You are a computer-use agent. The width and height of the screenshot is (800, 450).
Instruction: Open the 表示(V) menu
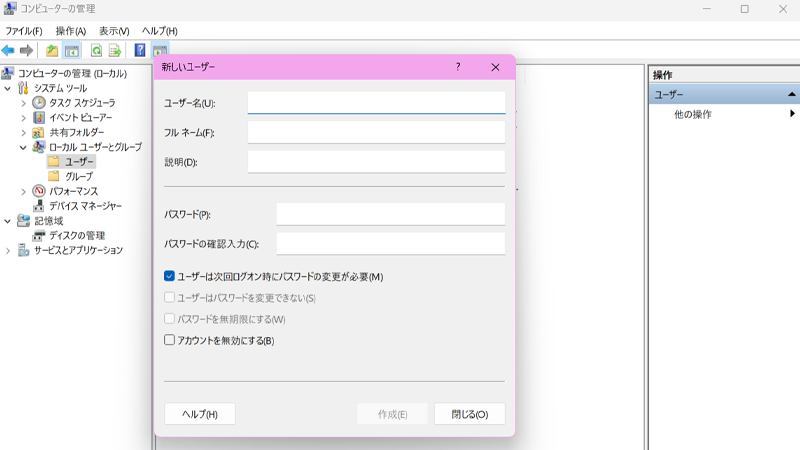point(114,31)
